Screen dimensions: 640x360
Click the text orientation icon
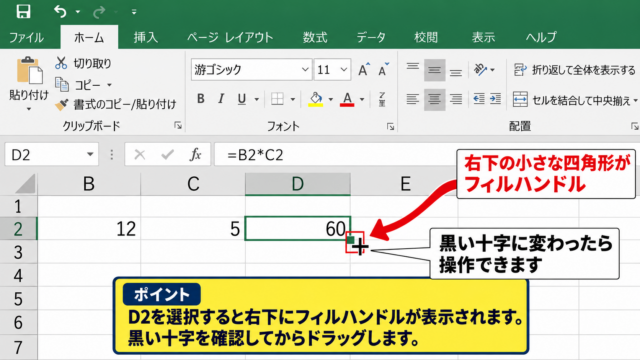pyautogui.click(x=481, y=70)
